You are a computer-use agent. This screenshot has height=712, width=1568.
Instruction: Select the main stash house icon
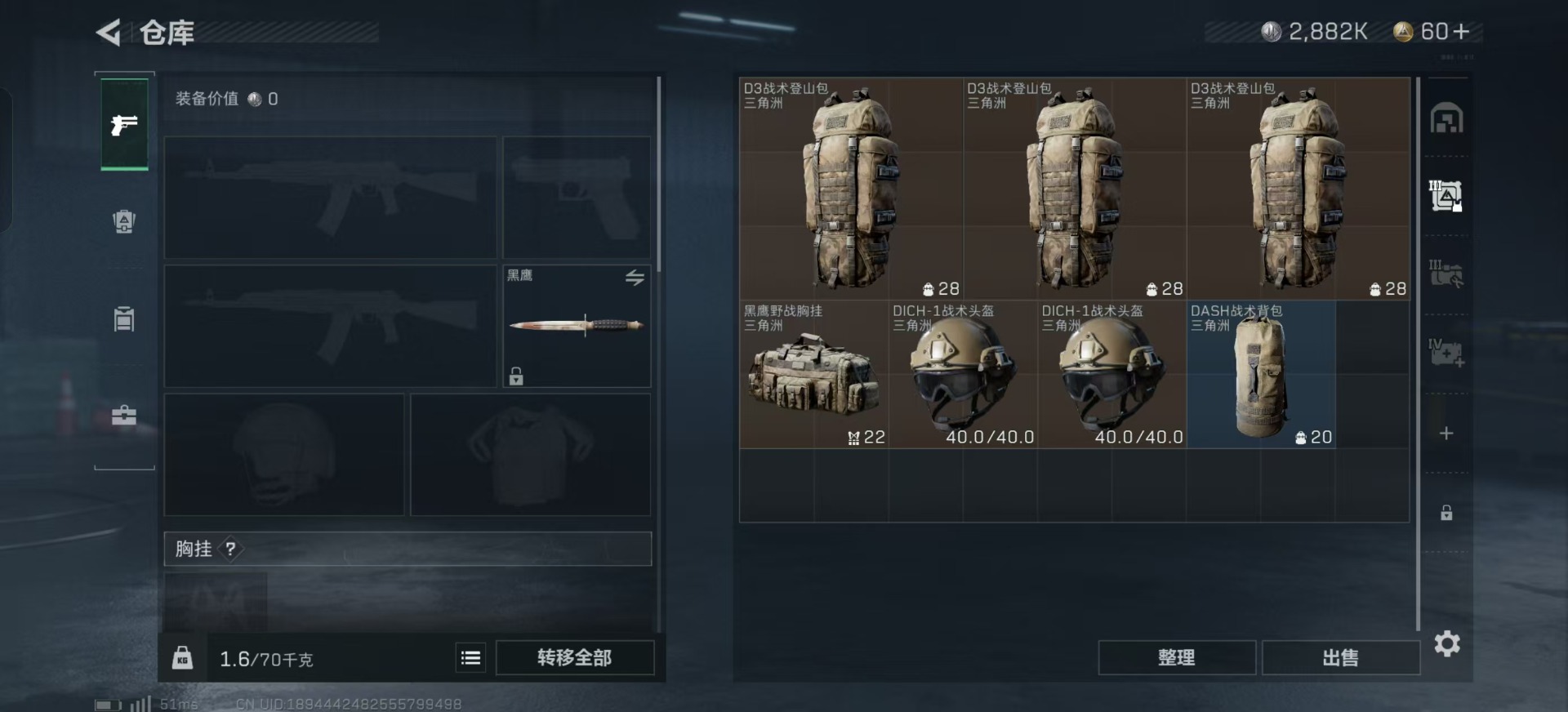(x=1446, y=119)
